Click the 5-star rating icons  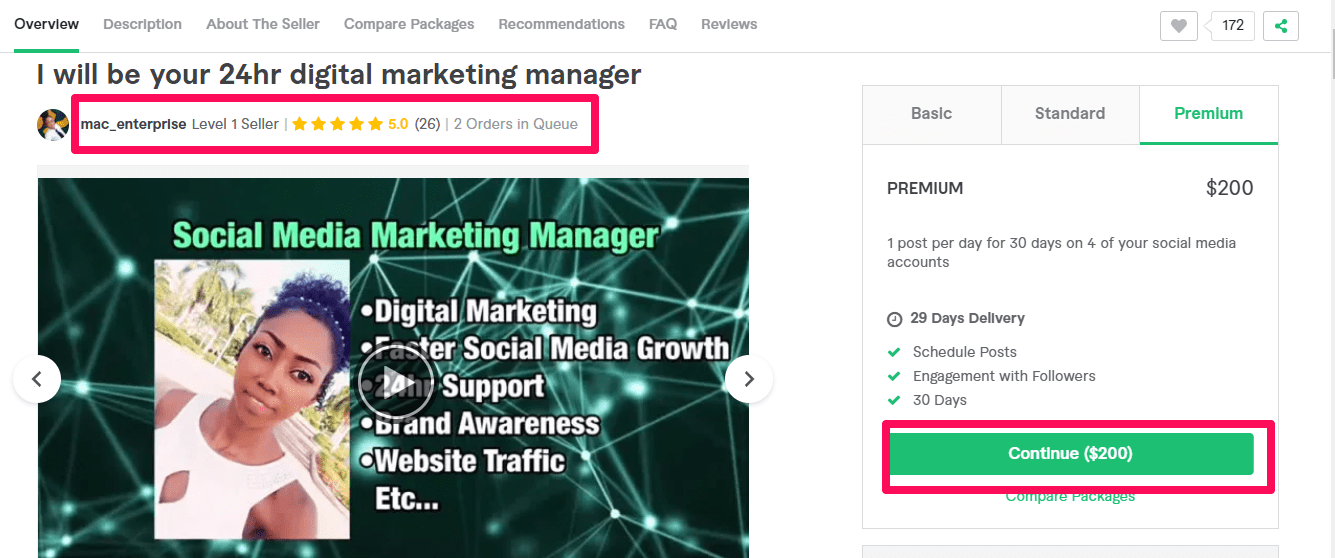346,124
